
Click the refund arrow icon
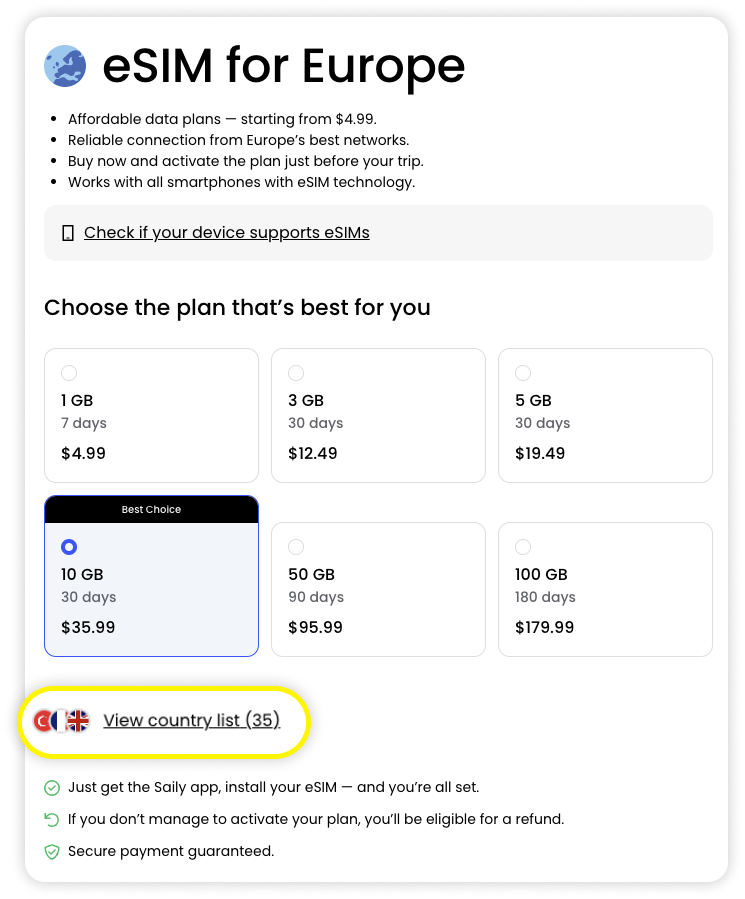[52, 820]
